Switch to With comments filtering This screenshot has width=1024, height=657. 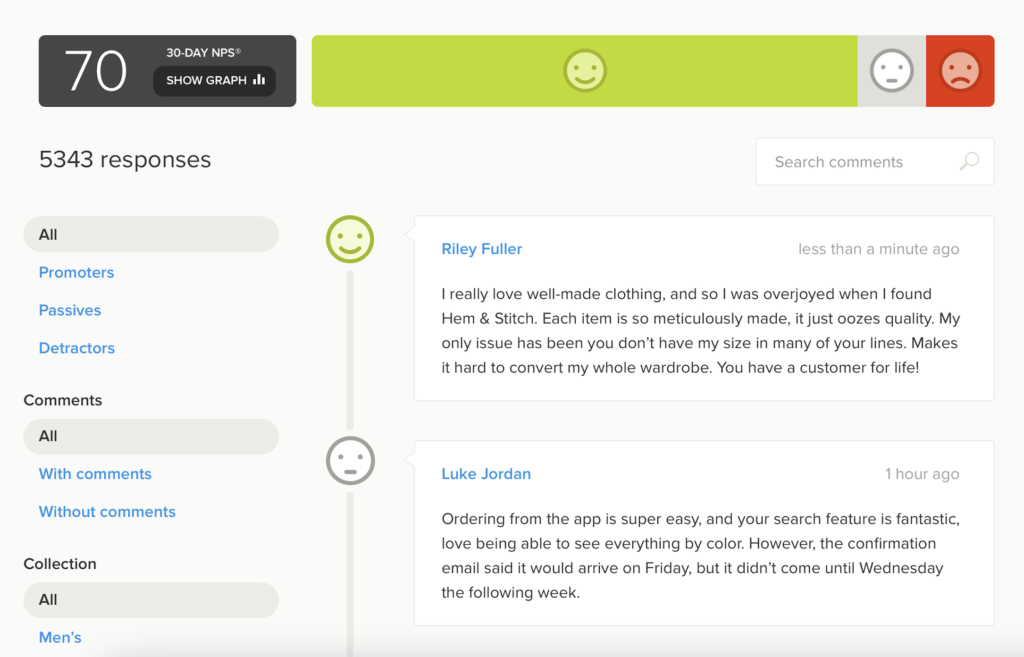(x=95, y=473)
